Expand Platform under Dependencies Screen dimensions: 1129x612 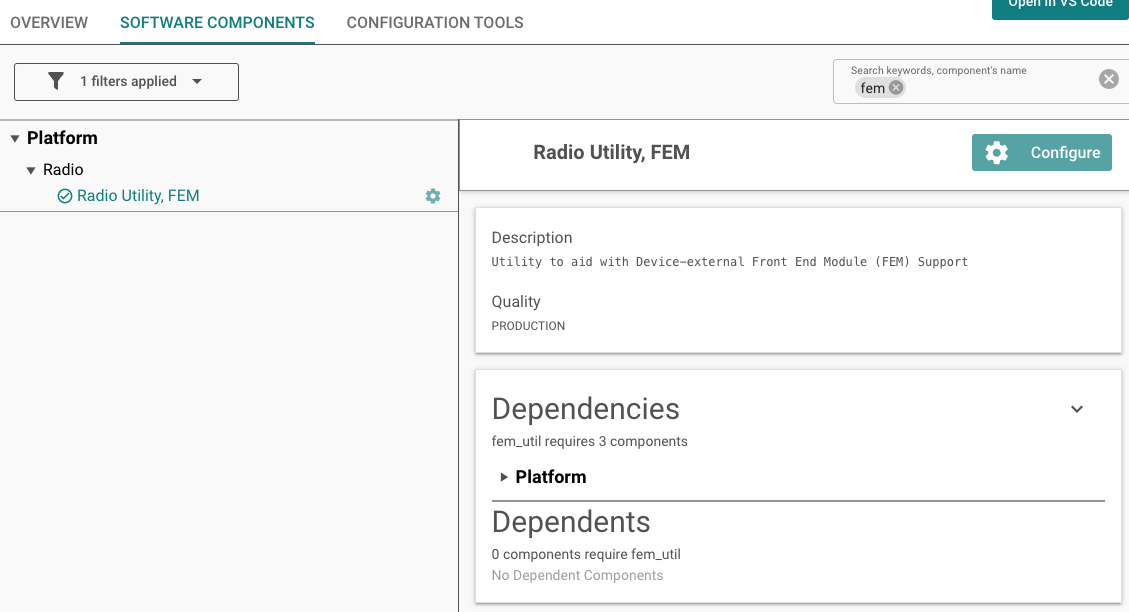pos(504,477)
